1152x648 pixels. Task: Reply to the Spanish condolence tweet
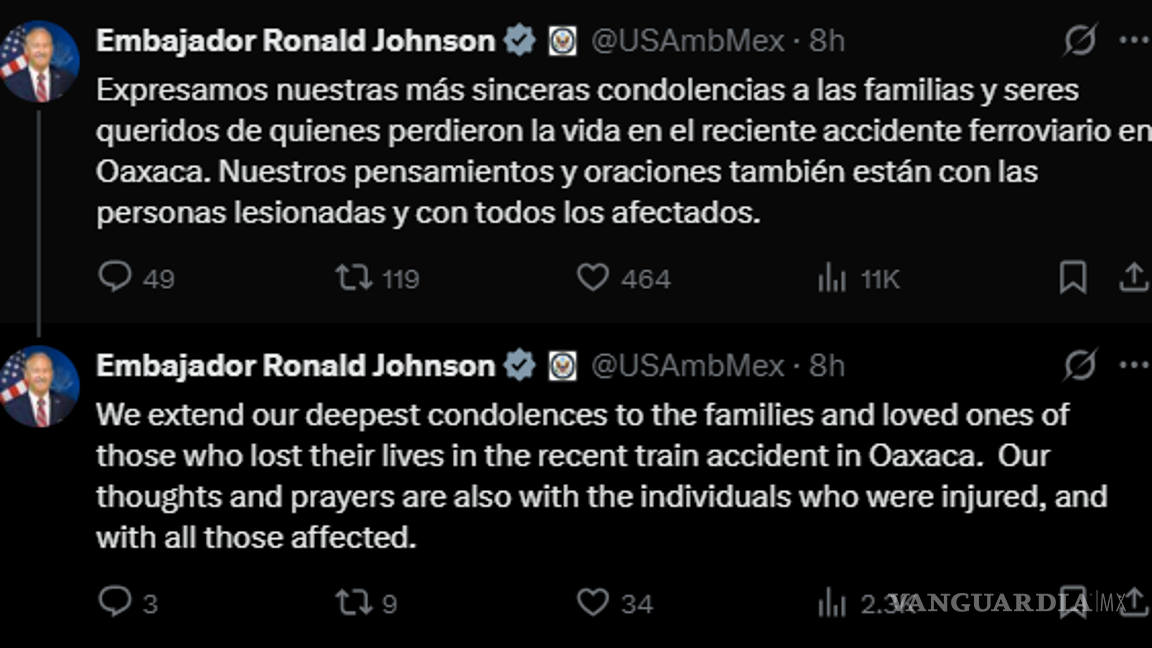tap(115, 277)
